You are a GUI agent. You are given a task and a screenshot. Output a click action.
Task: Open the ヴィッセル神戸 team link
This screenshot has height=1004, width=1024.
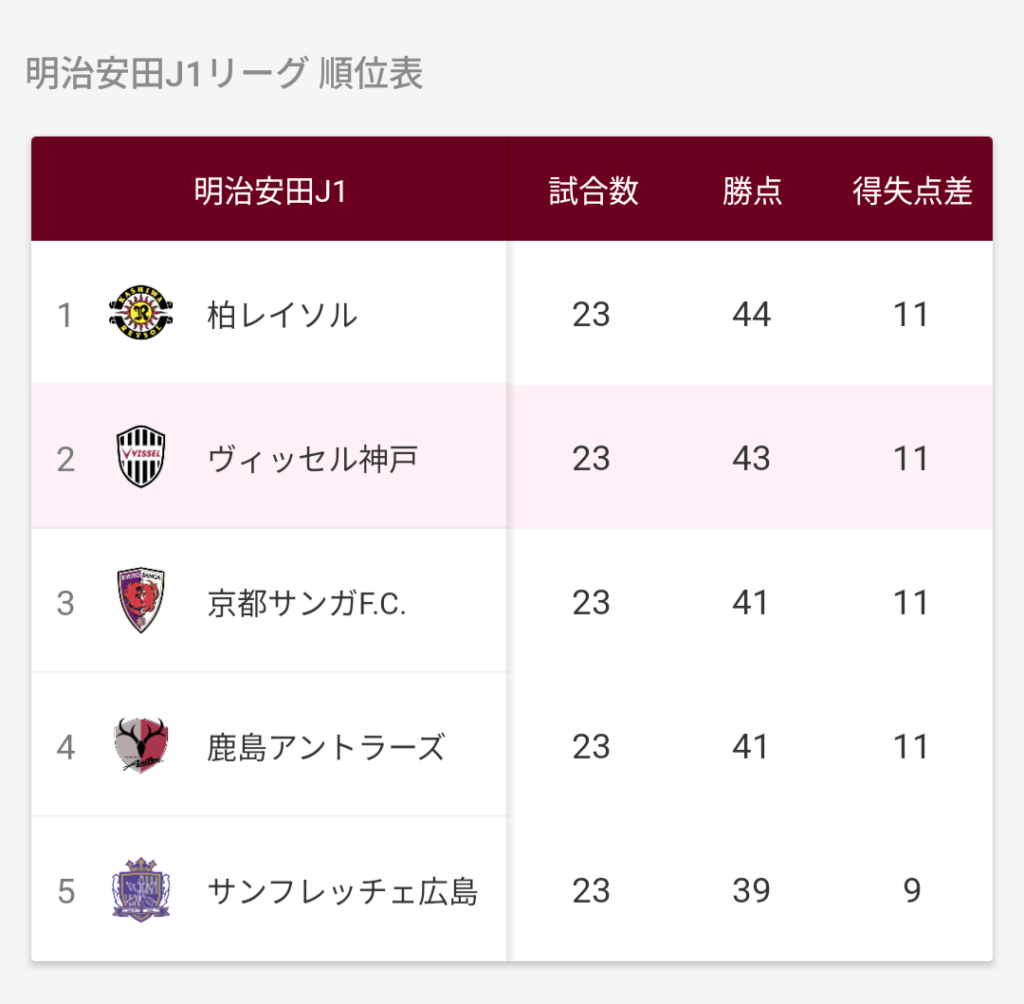[x=312, y=459]
